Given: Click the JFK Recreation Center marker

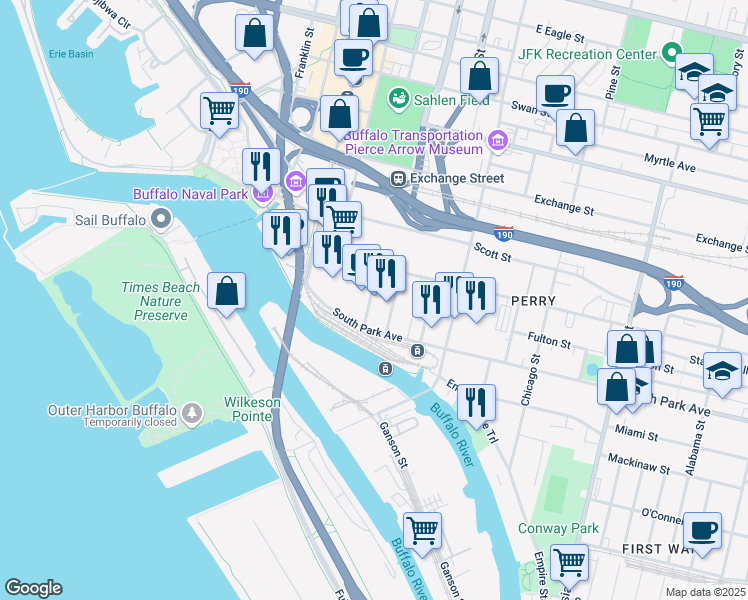Looking at the screenshot, I should tap(671, 52).
